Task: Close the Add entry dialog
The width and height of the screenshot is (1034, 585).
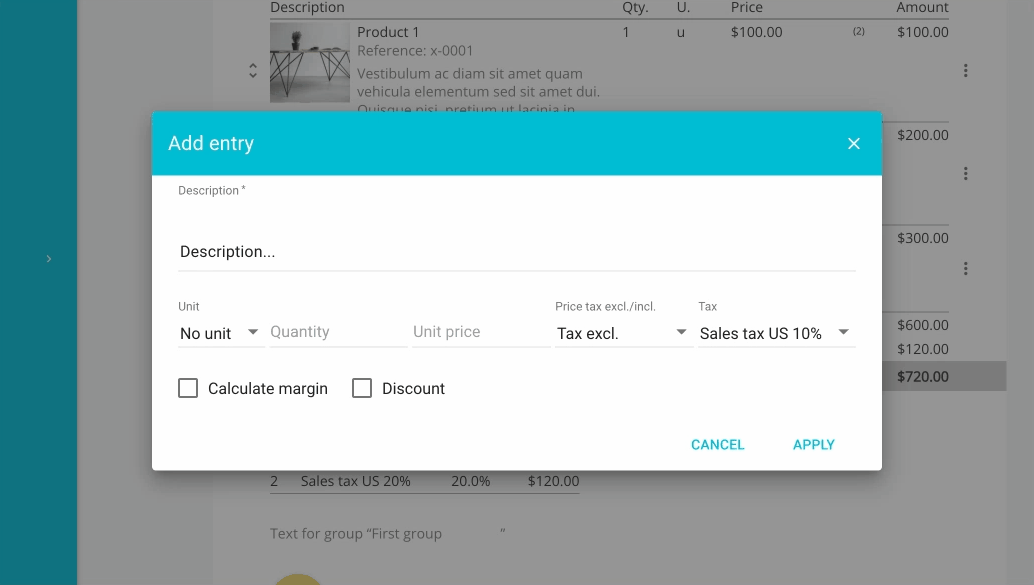Action: [x=853, y=143]
